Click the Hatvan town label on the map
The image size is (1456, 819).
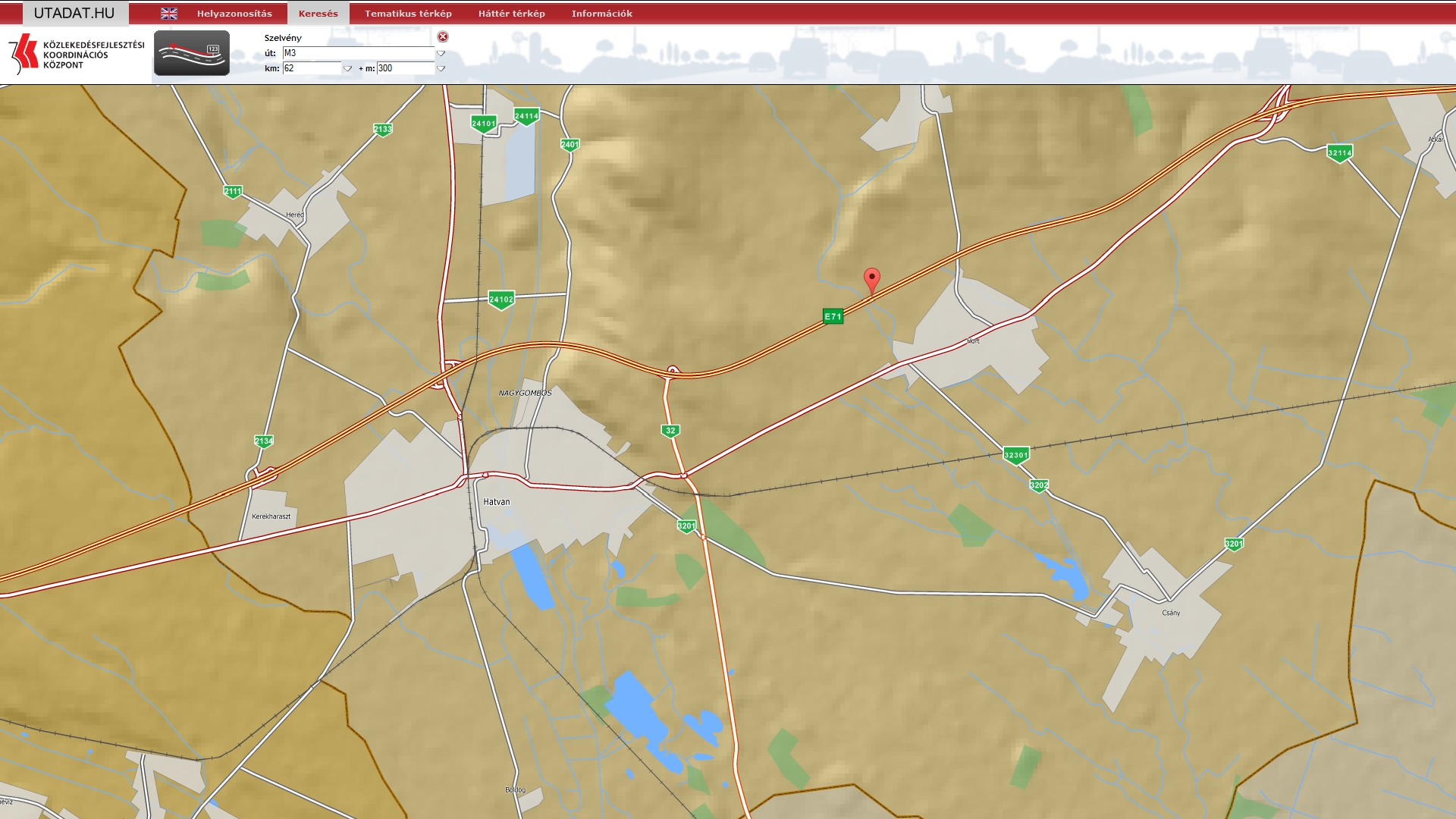click(x=497, y=502)
